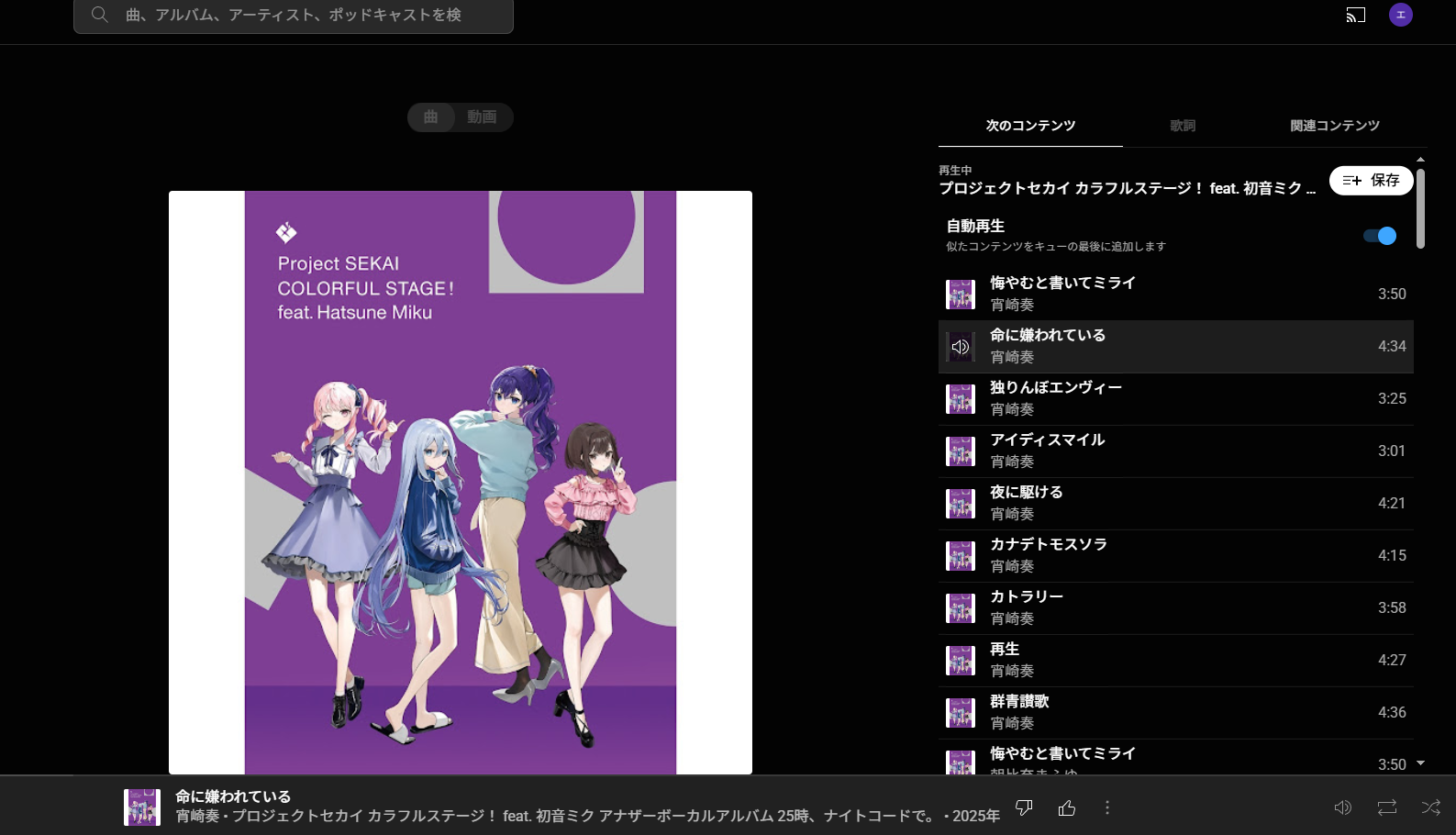Viewport: 1456px width, 835px height.
Task: Open the three-dot more actions menu
Action: [x=1107, y=807]
